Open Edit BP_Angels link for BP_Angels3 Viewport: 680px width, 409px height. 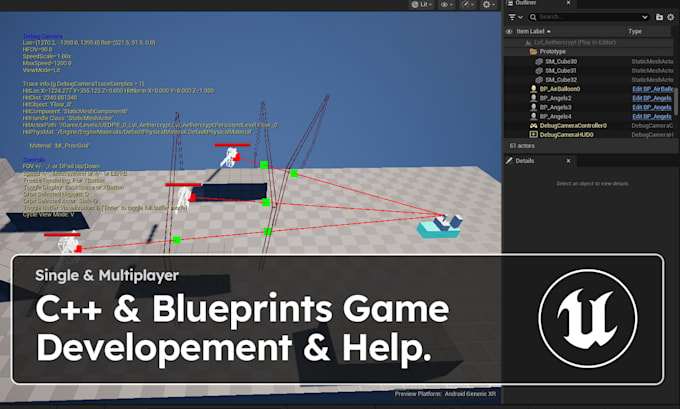tap(651, 107)
